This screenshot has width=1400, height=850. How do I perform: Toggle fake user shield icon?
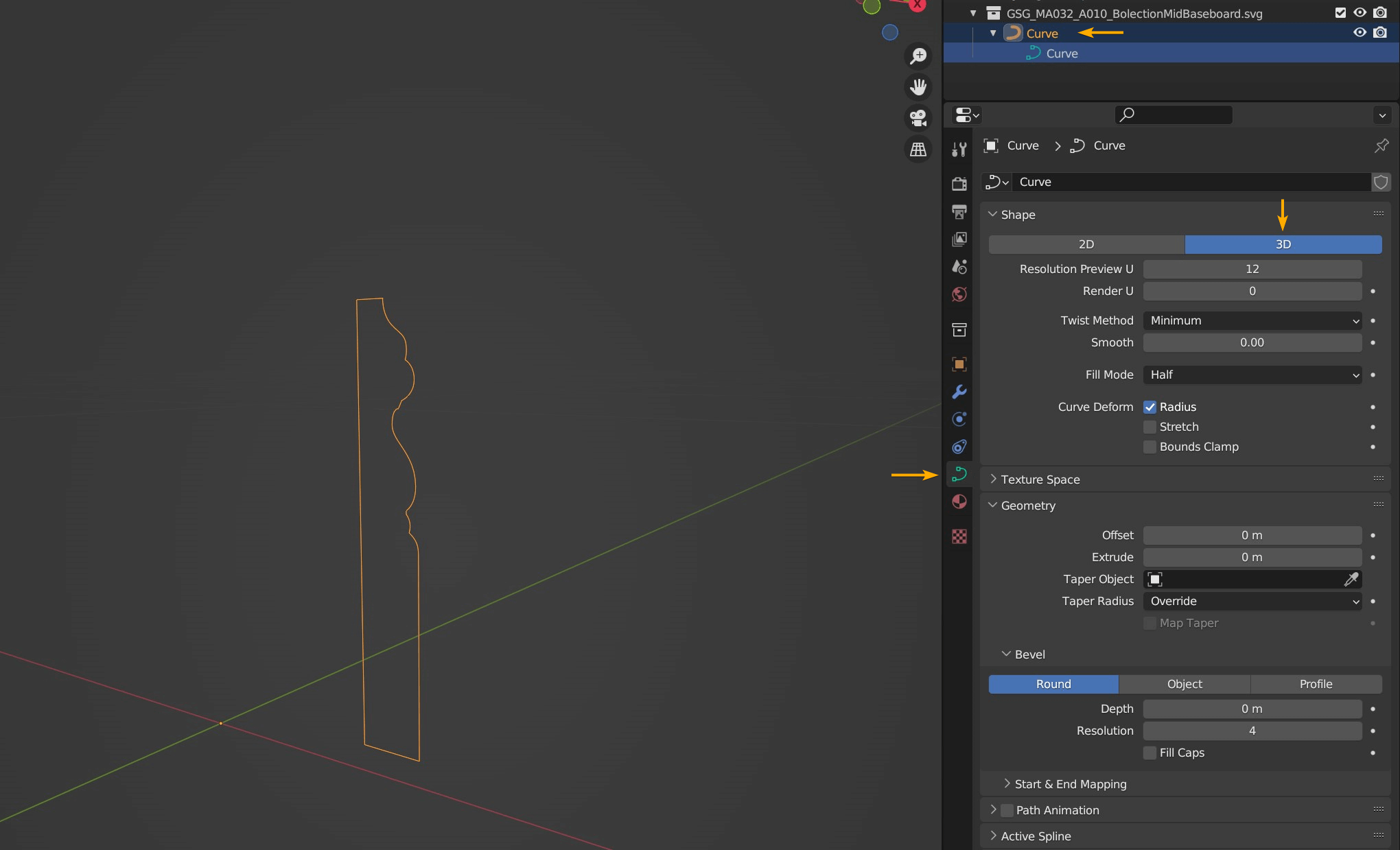coord(1381,182)
